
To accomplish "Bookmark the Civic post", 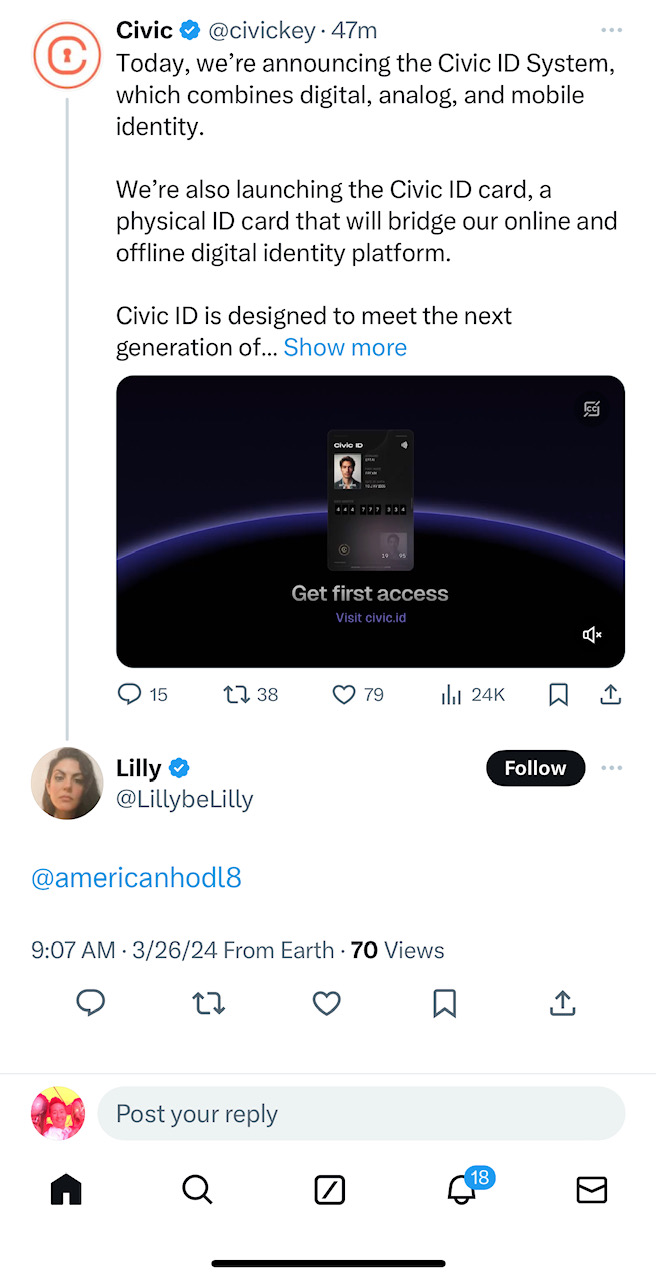I will click(558, 694).
